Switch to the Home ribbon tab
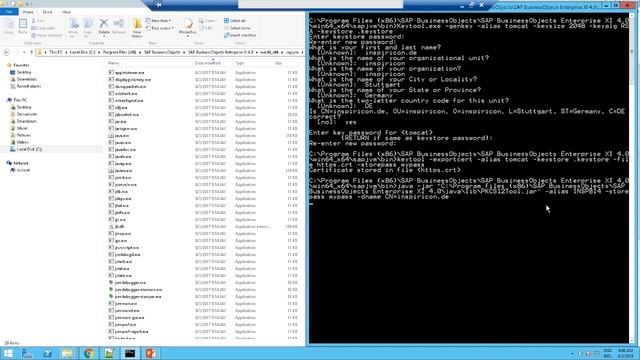This screenshot has height=360, width=640. click(28, 12)
